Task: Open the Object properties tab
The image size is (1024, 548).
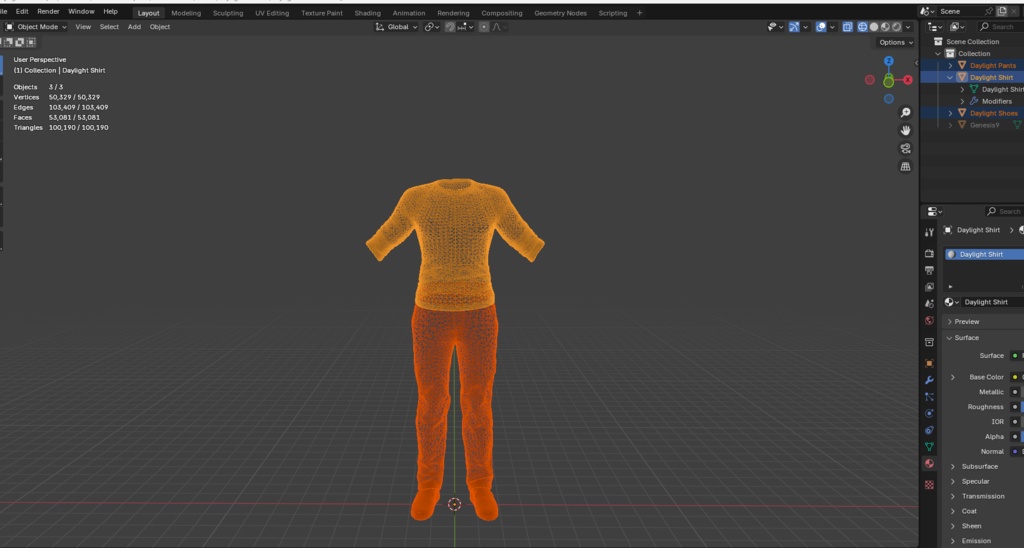Action: 929,363
